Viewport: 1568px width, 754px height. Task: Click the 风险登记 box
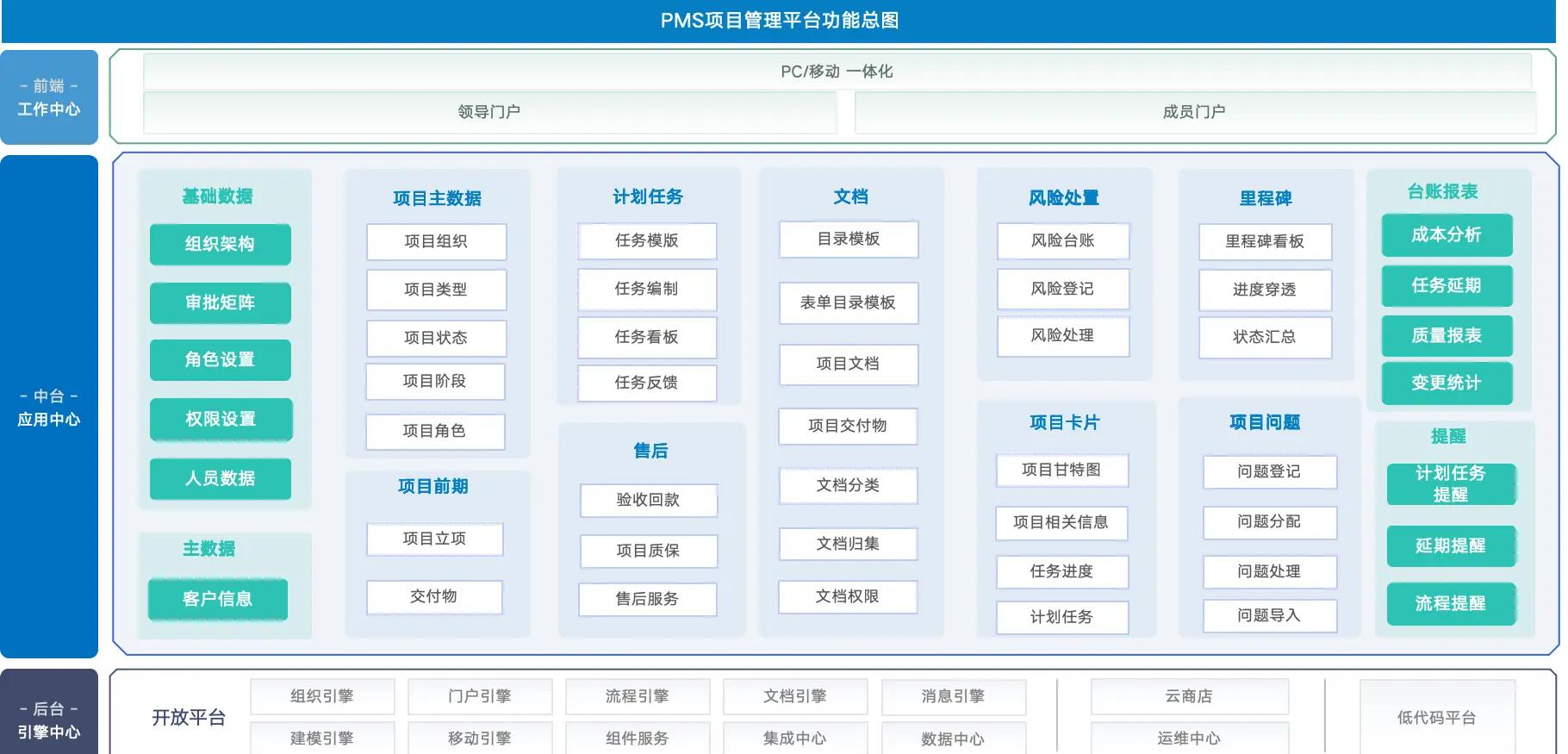pos(1062,289)
